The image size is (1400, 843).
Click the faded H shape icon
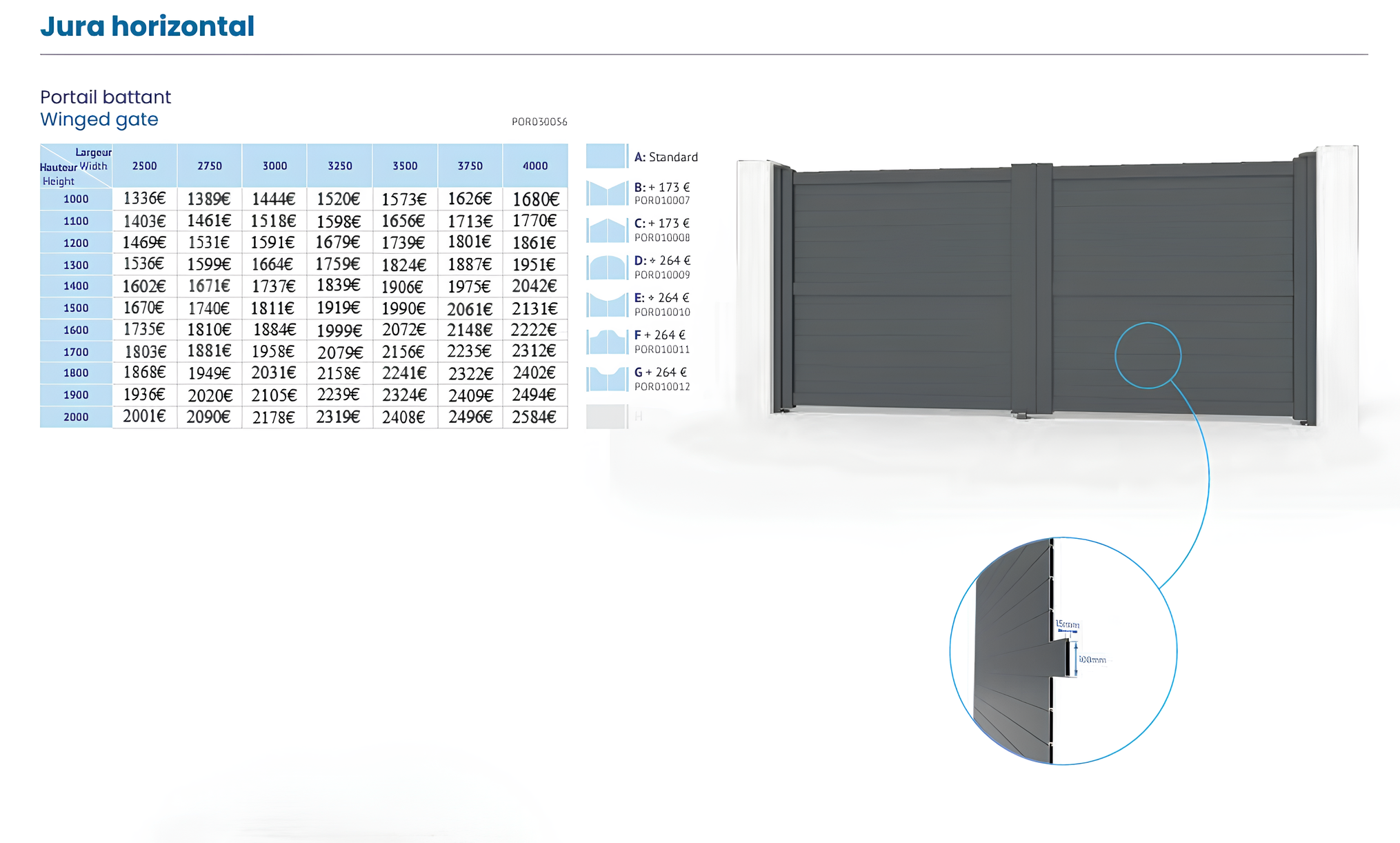(606, 417)
